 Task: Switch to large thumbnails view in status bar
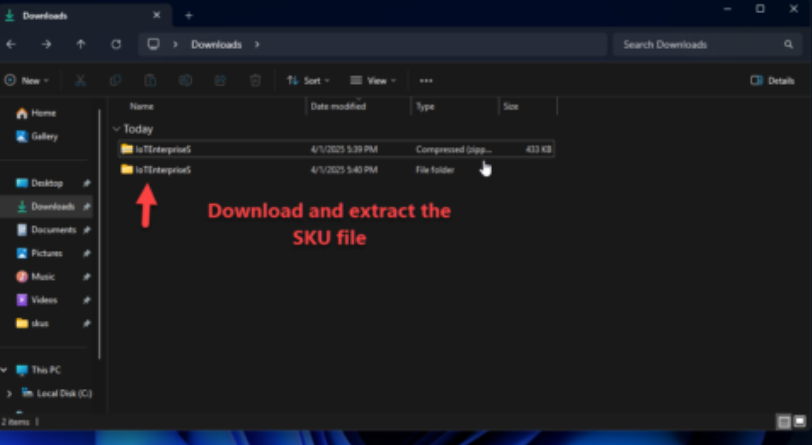coord(799,423)
